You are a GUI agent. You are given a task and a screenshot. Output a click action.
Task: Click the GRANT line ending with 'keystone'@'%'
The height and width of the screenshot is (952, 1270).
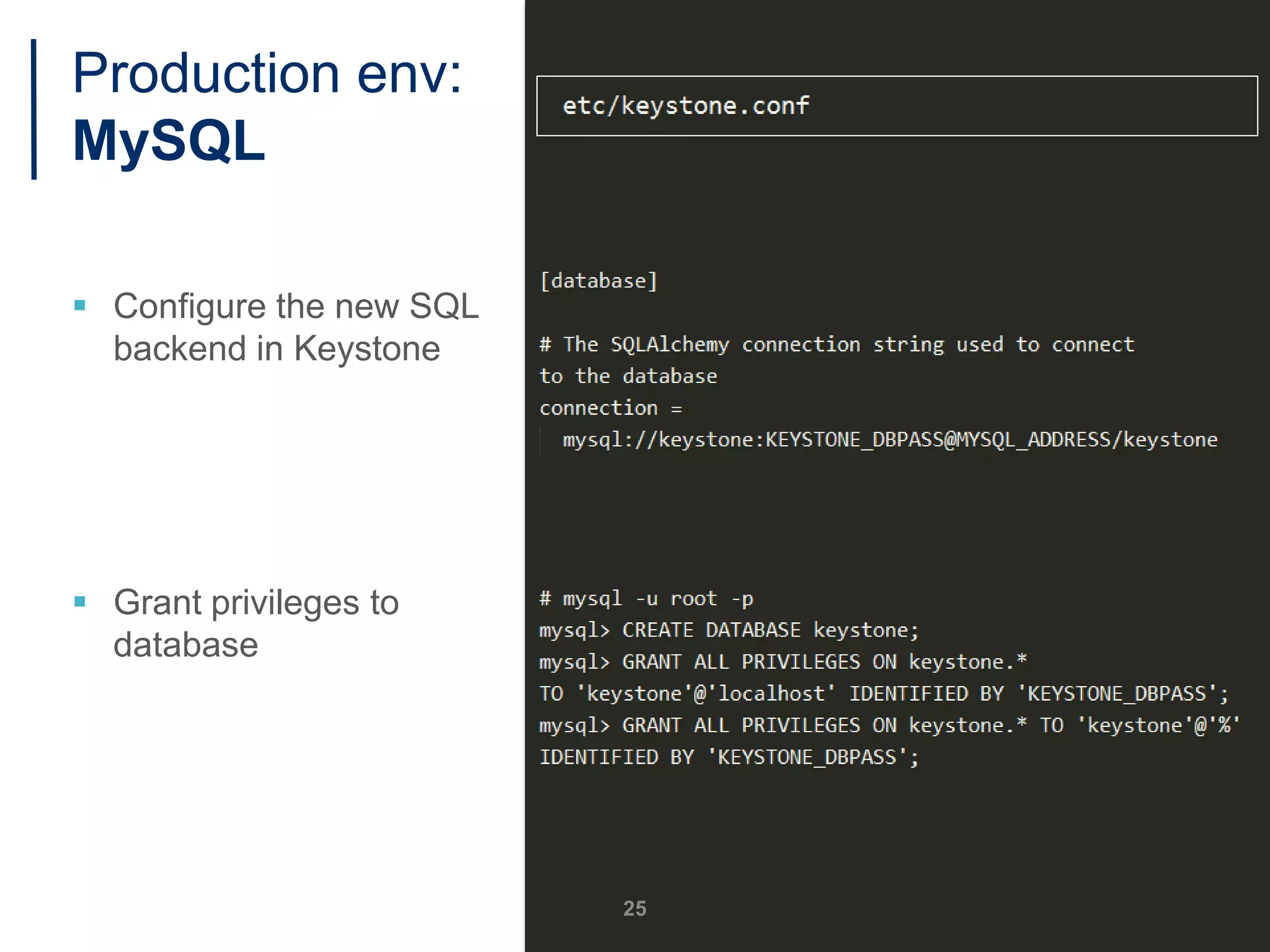[x=890, y=725]
